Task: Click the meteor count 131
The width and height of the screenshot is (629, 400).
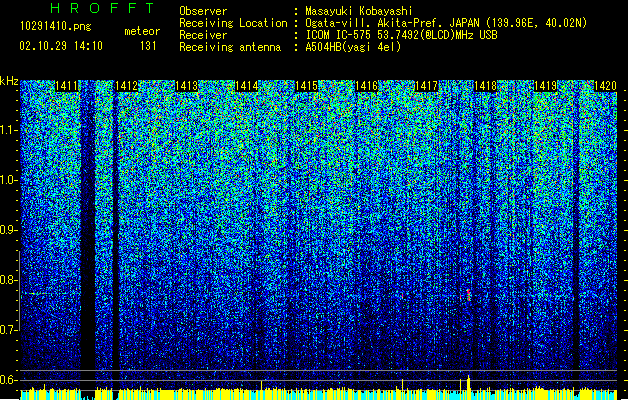Action: pos(148,46)
